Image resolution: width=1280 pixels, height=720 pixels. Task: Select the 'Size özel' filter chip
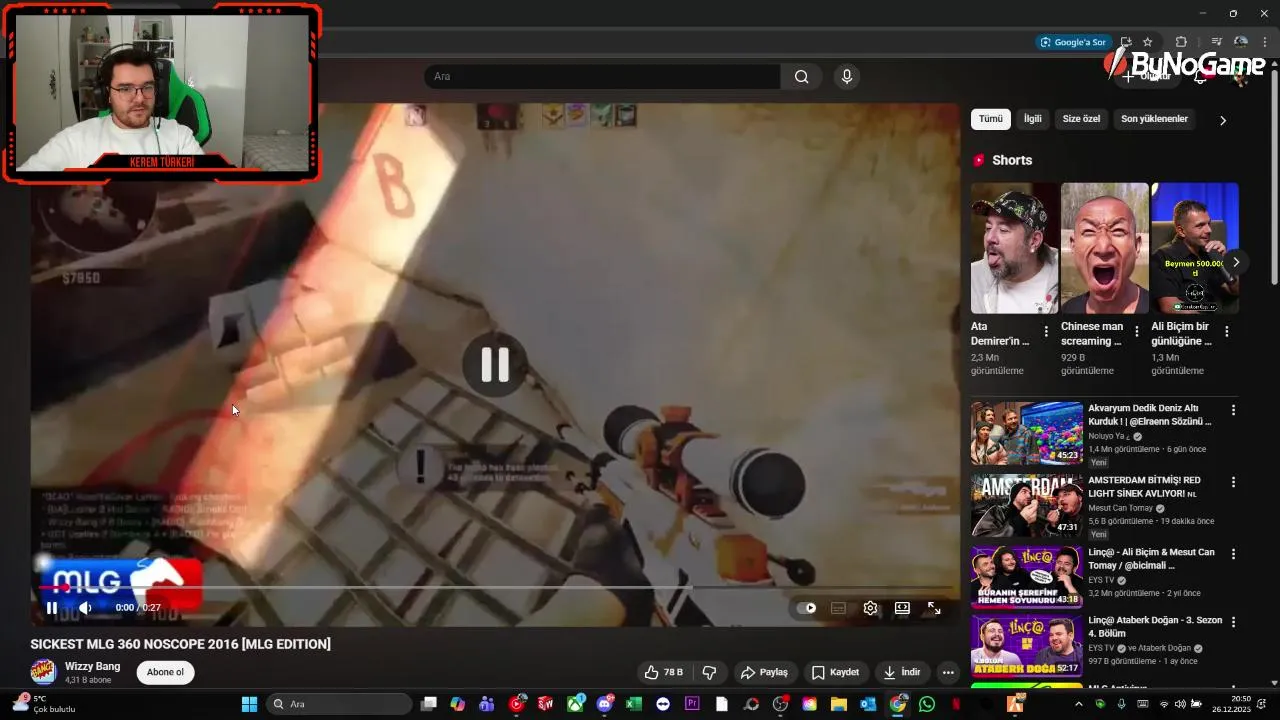(x=1081, y=119)
